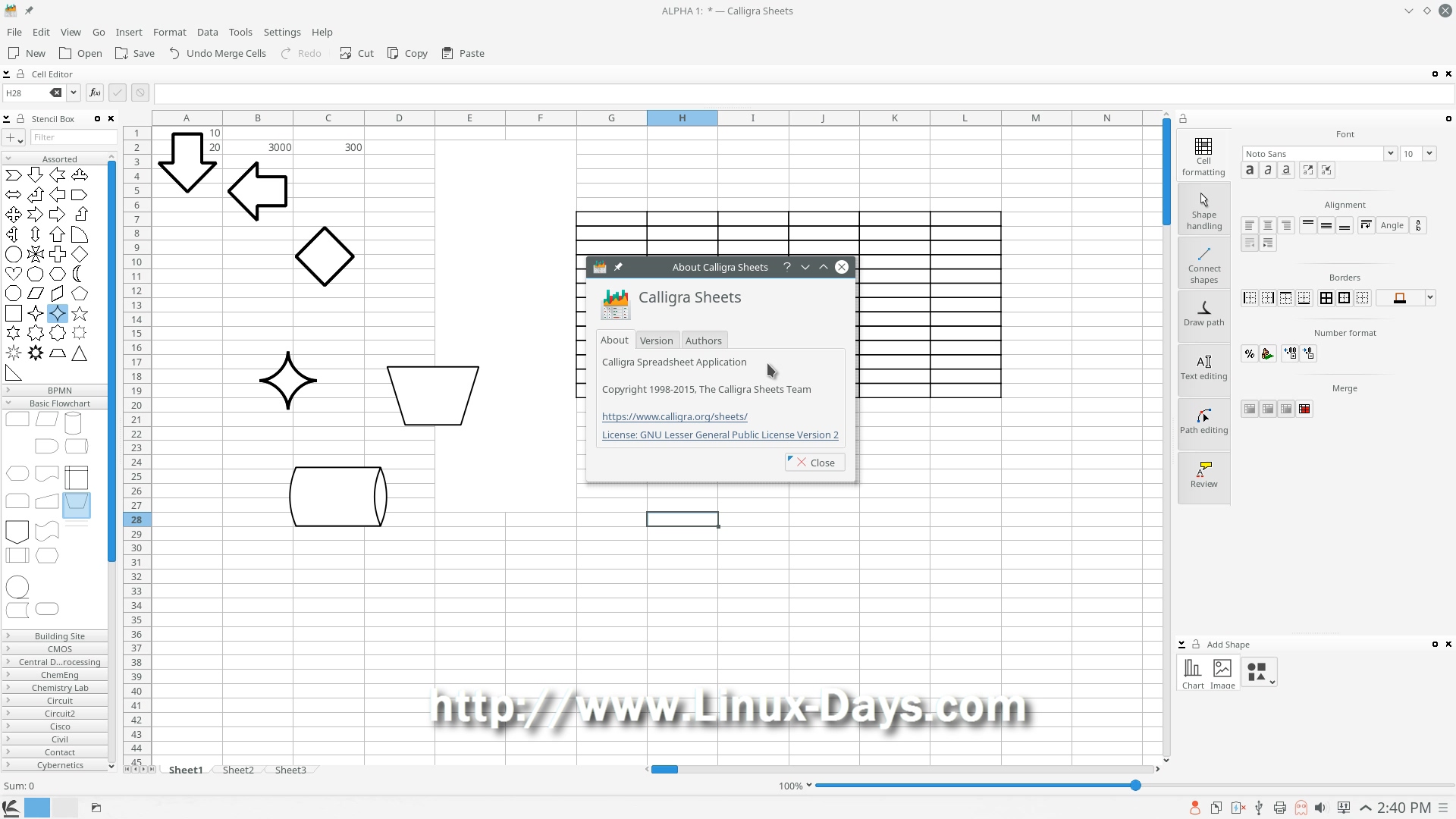Open the calligra.org/sheets link
The width and height of the screenshot is (1456, 819).
[x=674, y=416]
